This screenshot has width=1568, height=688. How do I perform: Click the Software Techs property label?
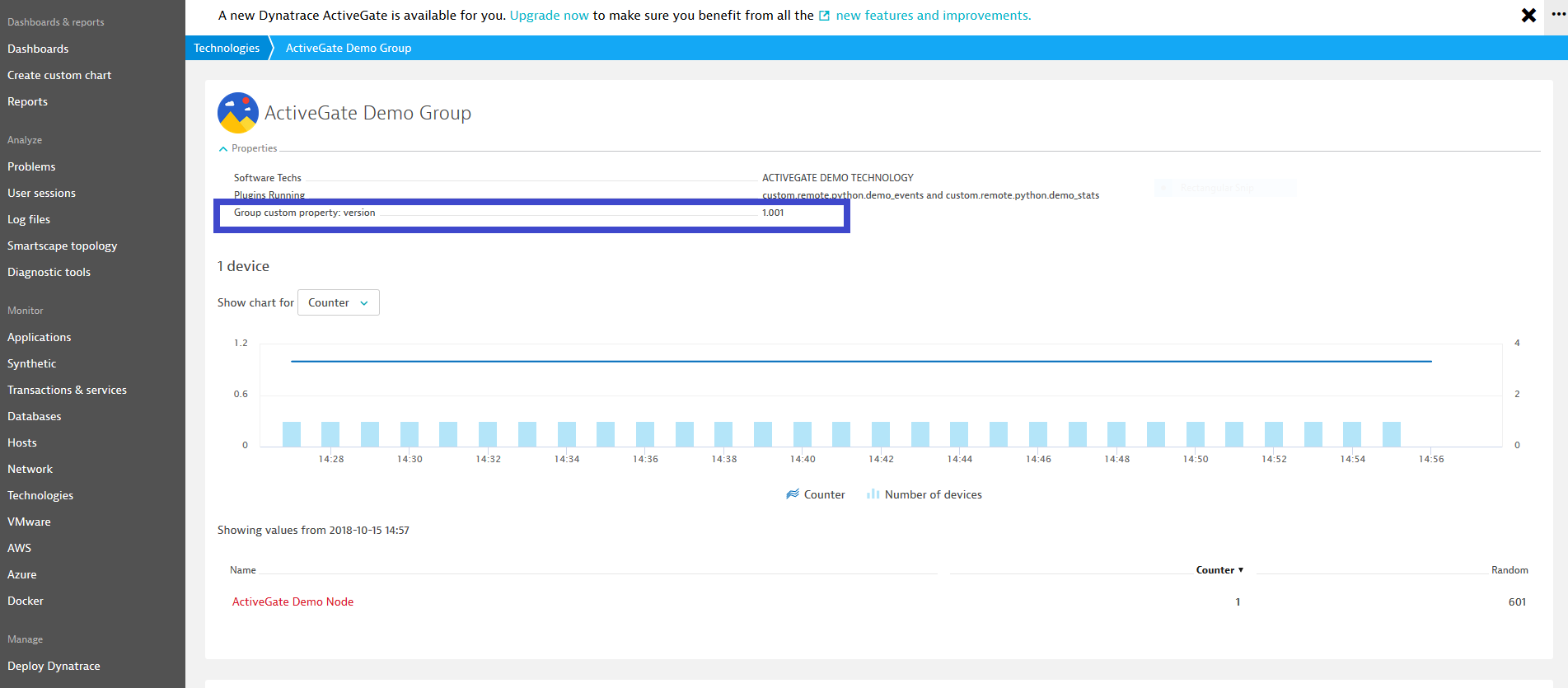[267, 178]
